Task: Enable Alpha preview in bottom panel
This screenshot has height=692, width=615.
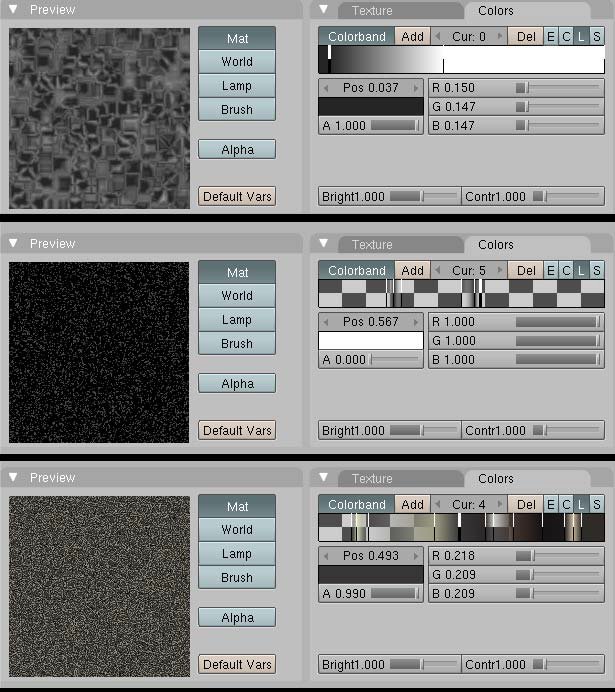Action: click(237, 617)
